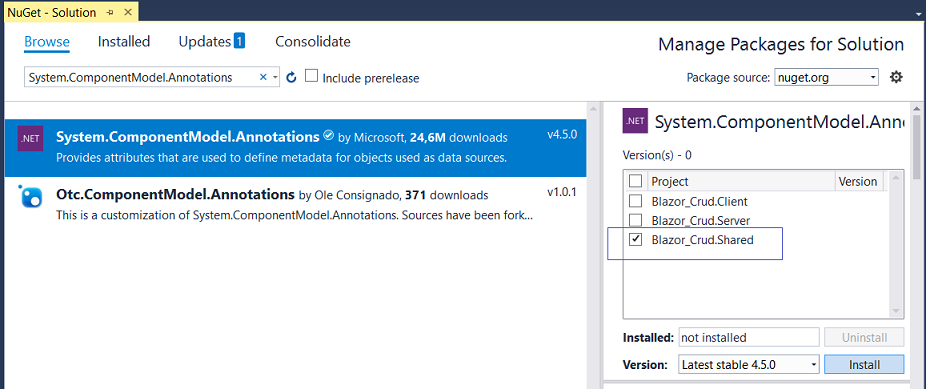This screenshot has width=926, height=389.
Task: Click the Uninstall button
Action: [x=864, y=338]
